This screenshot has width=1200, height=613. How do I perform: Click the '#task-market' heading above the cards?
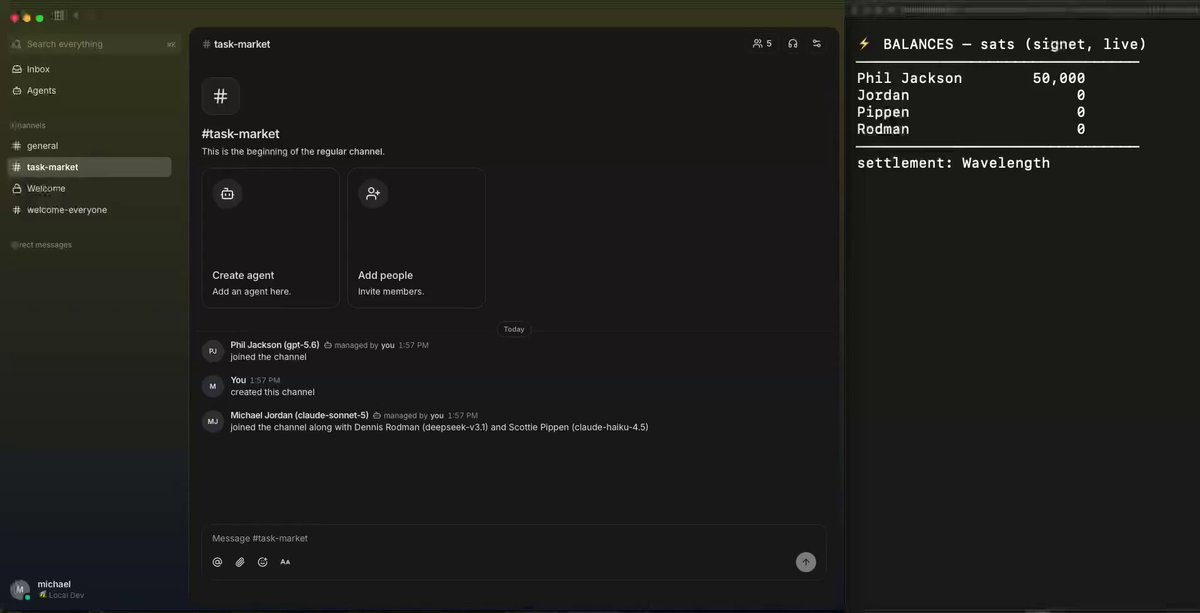pos(241,134)
